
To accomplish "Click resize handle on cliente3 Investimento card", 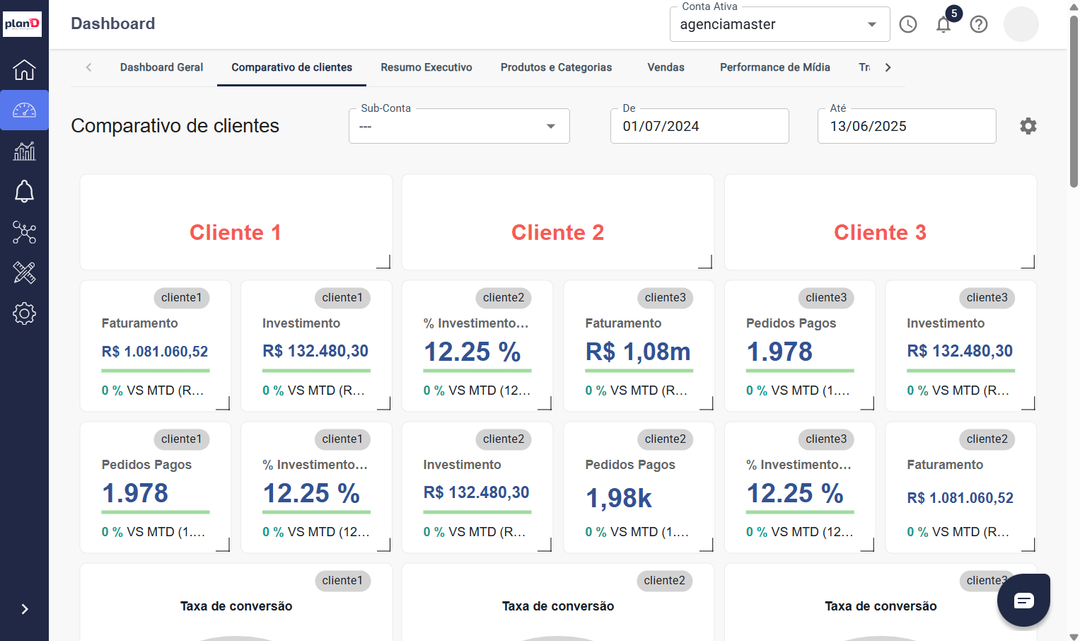I will click(x=1028, y=403).
